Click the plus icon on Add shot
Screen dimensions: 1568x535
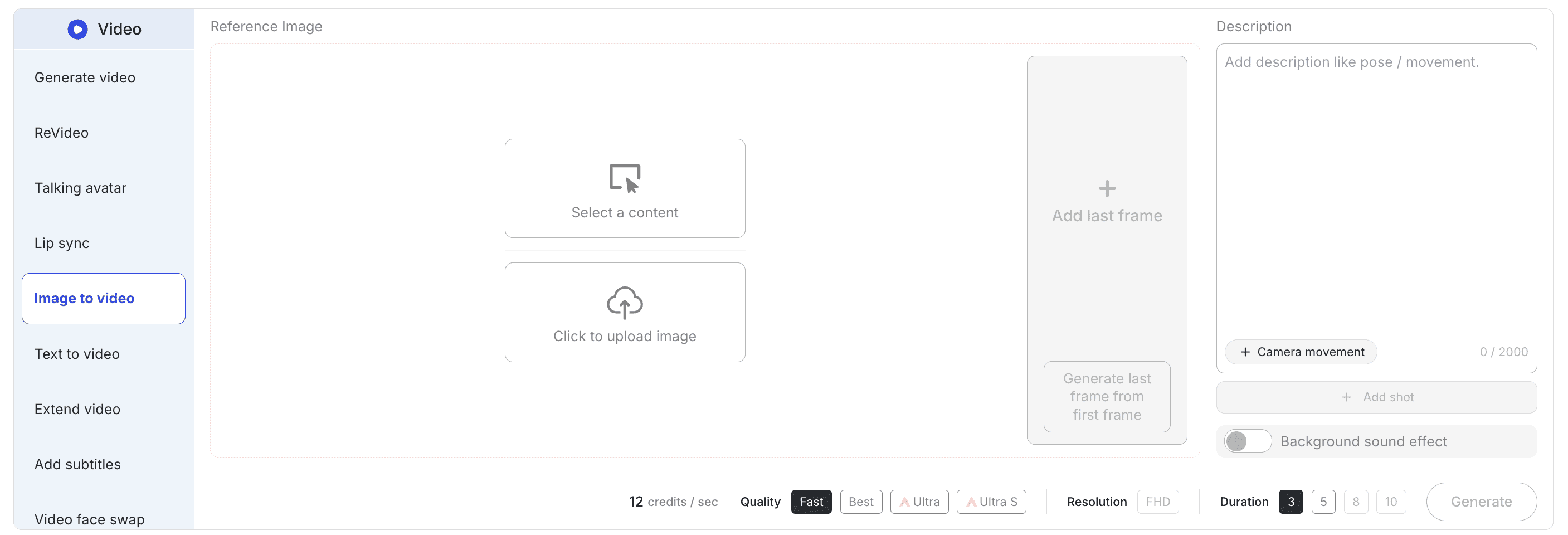(1347, 397)
